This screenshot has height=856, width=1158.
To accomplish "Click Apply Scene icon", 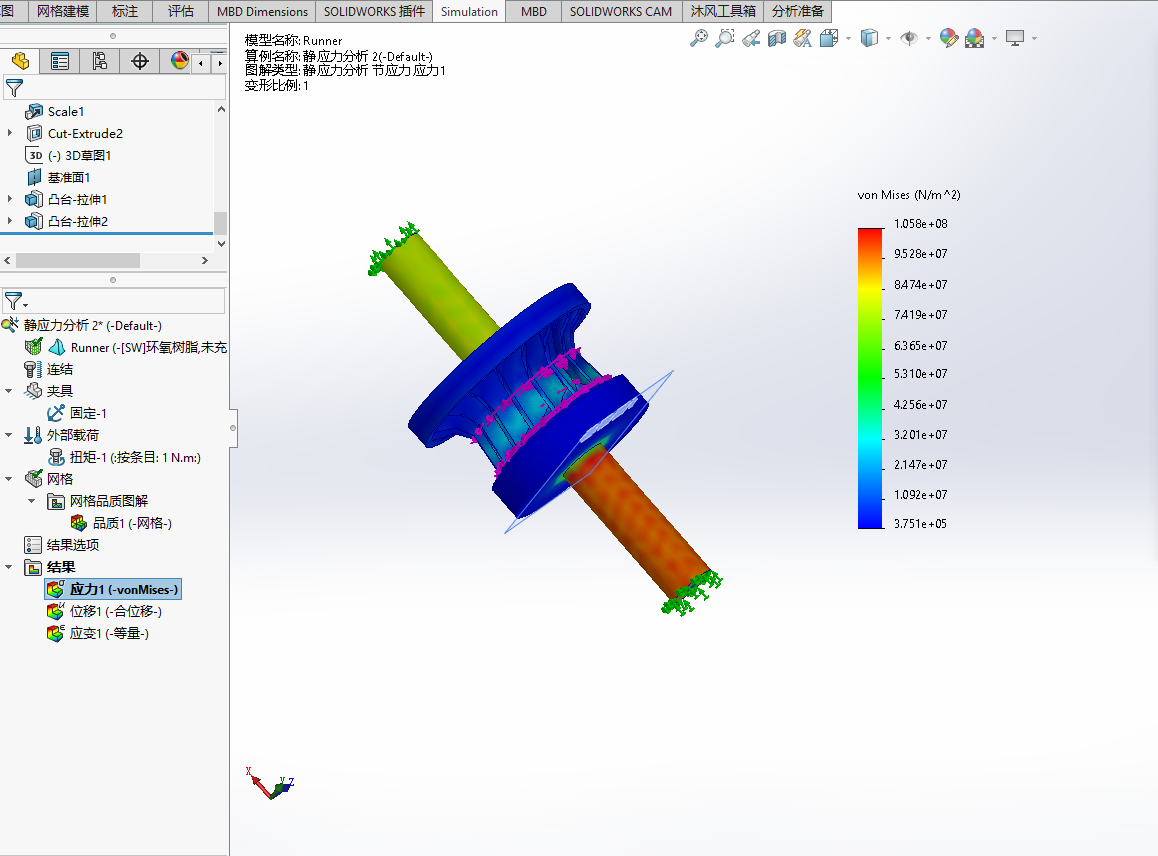I will pos(975,38).
